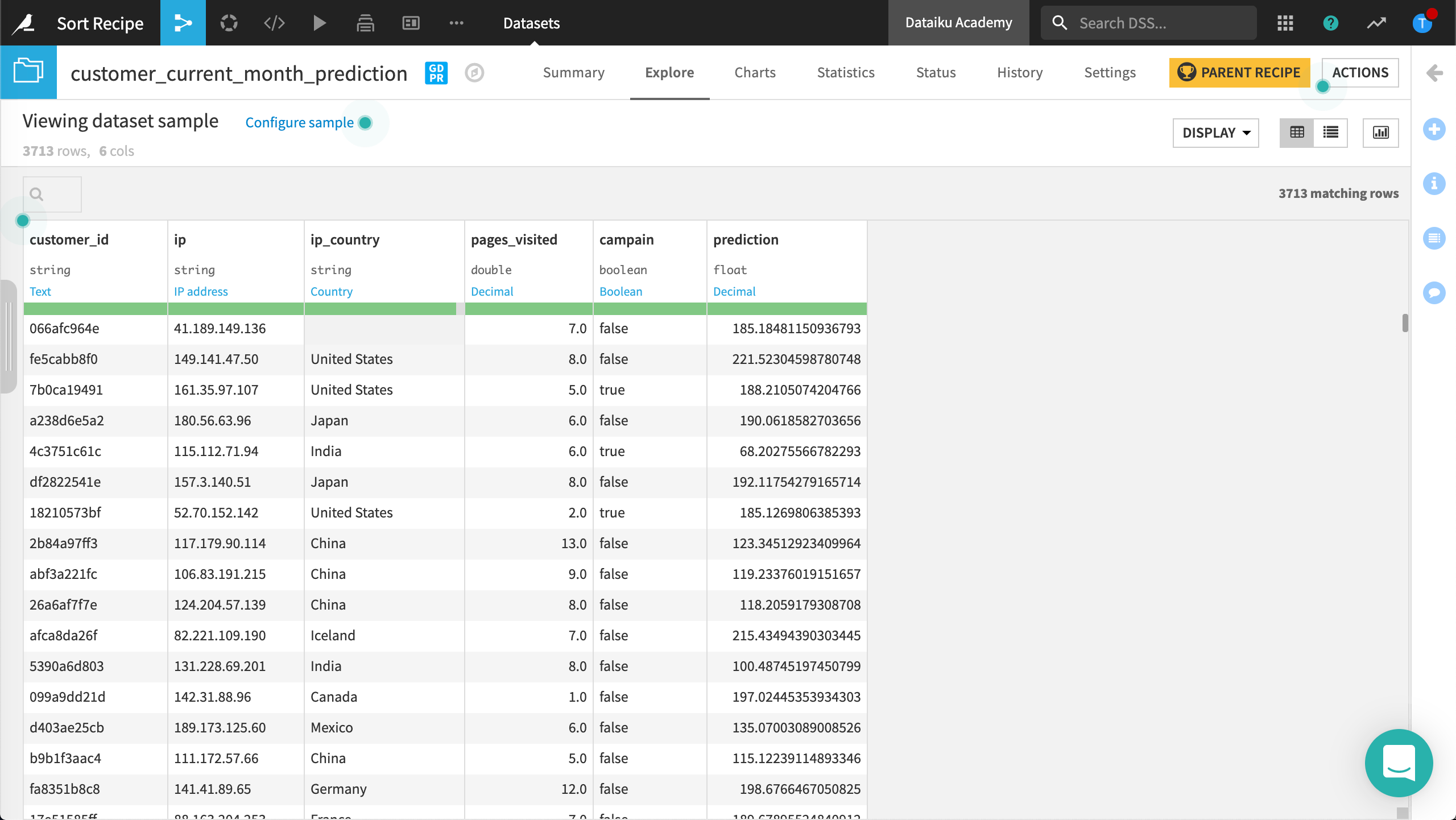Viewport: 1456px width, 820px height.
Task: Open the more options ellipsis icon
Action: [x=456, y=22]
